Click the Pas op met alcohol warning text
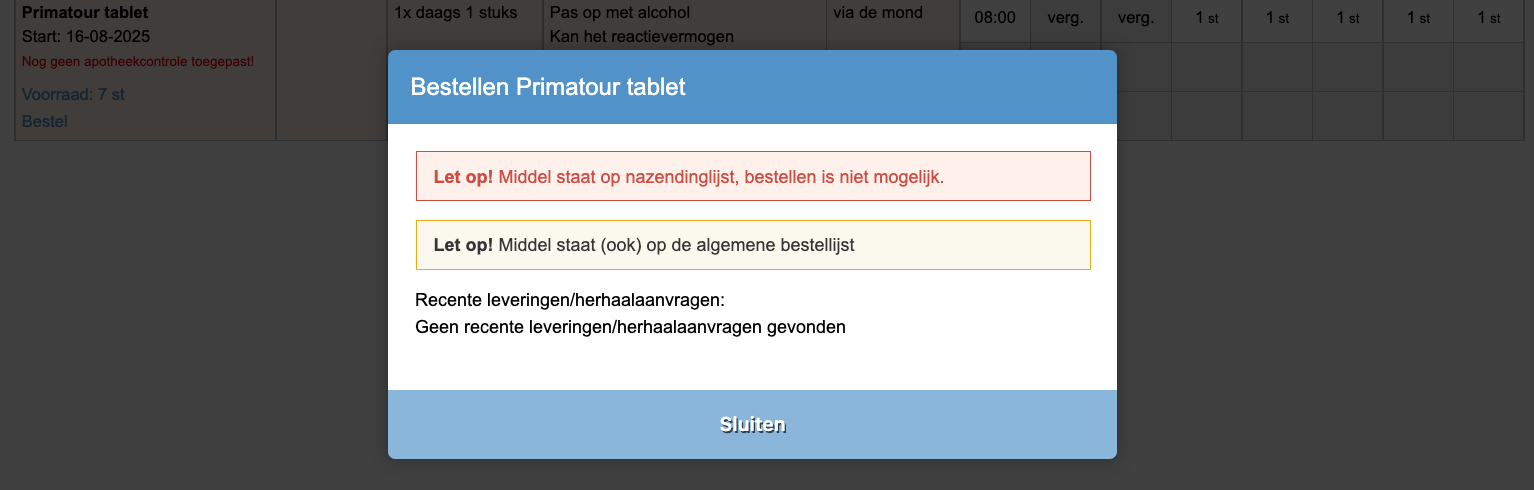This screenshot has width=1534, height=490. pos(620,13)
